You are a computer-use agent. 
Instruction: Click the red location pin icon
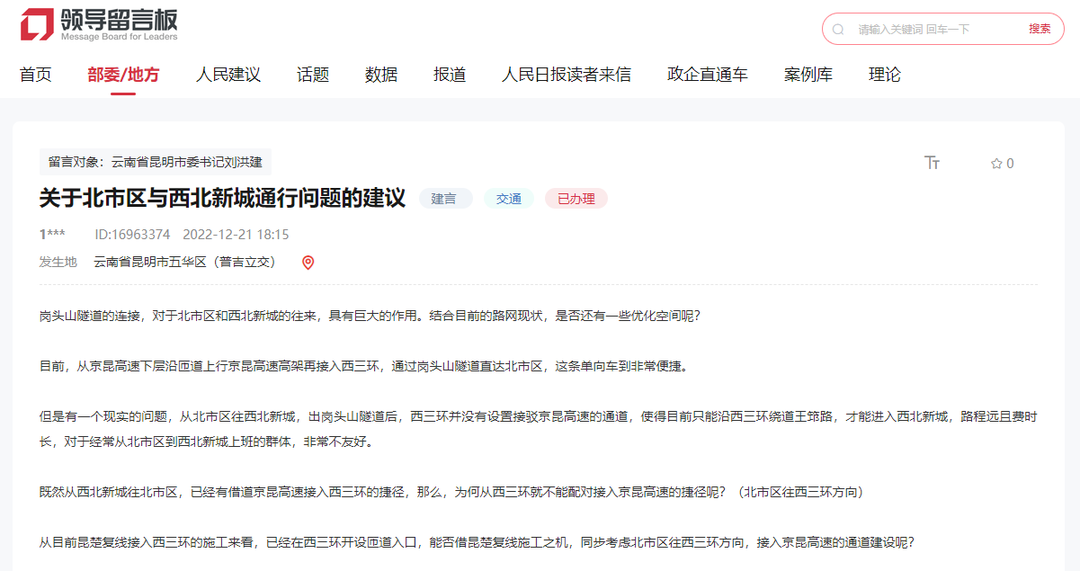pyautogui.click(x=308, y=262)
